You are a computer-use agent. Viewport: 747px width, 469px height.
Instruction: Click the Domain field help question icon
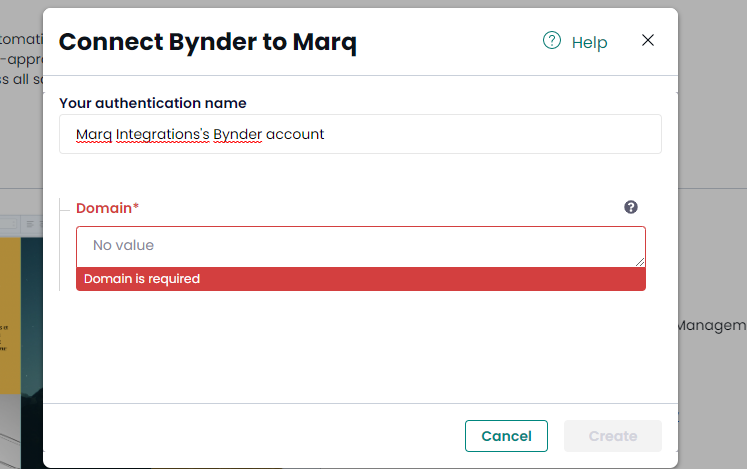631,207
